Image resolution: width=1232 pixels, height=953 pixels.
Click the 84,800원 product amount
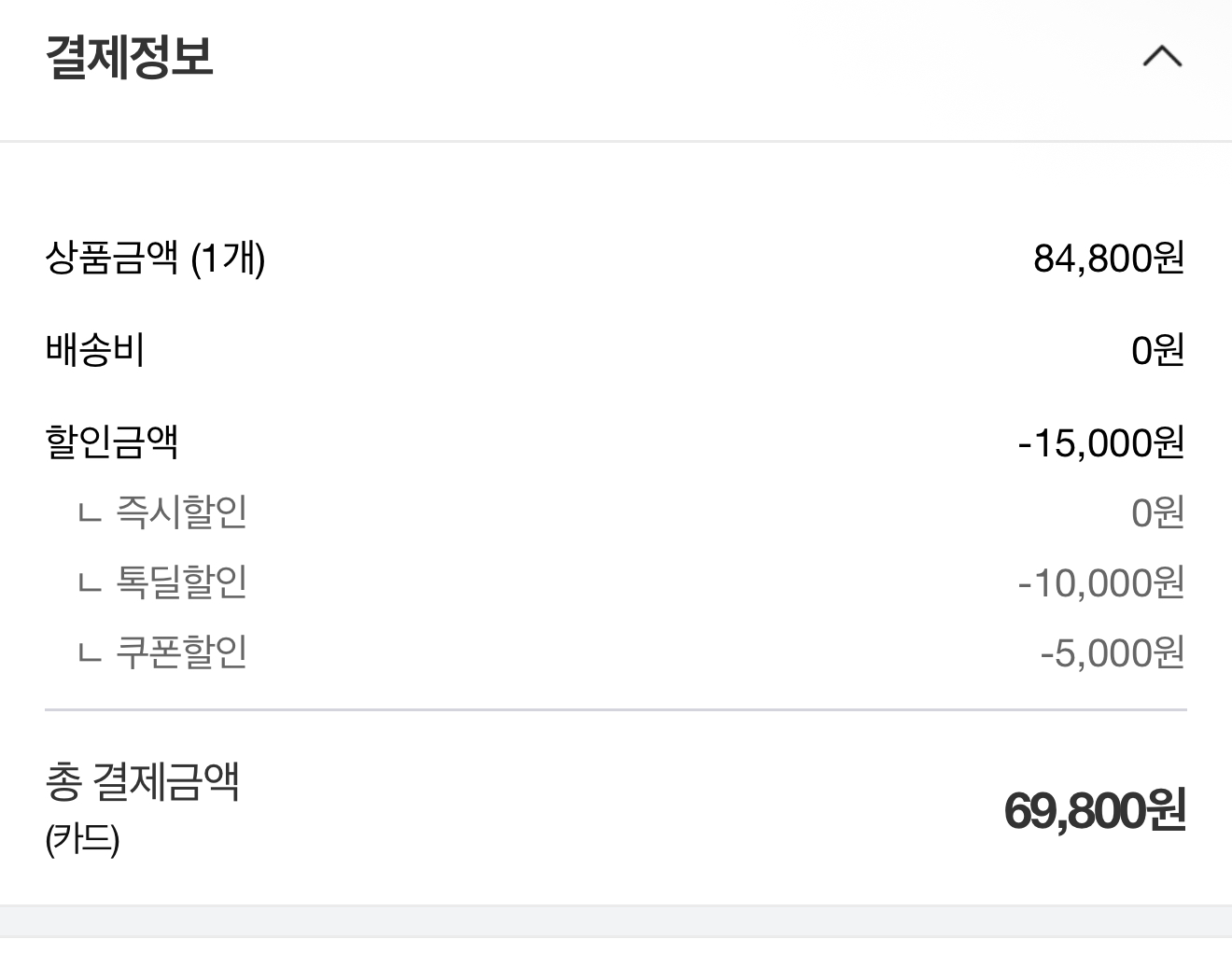click(1109, 258)
